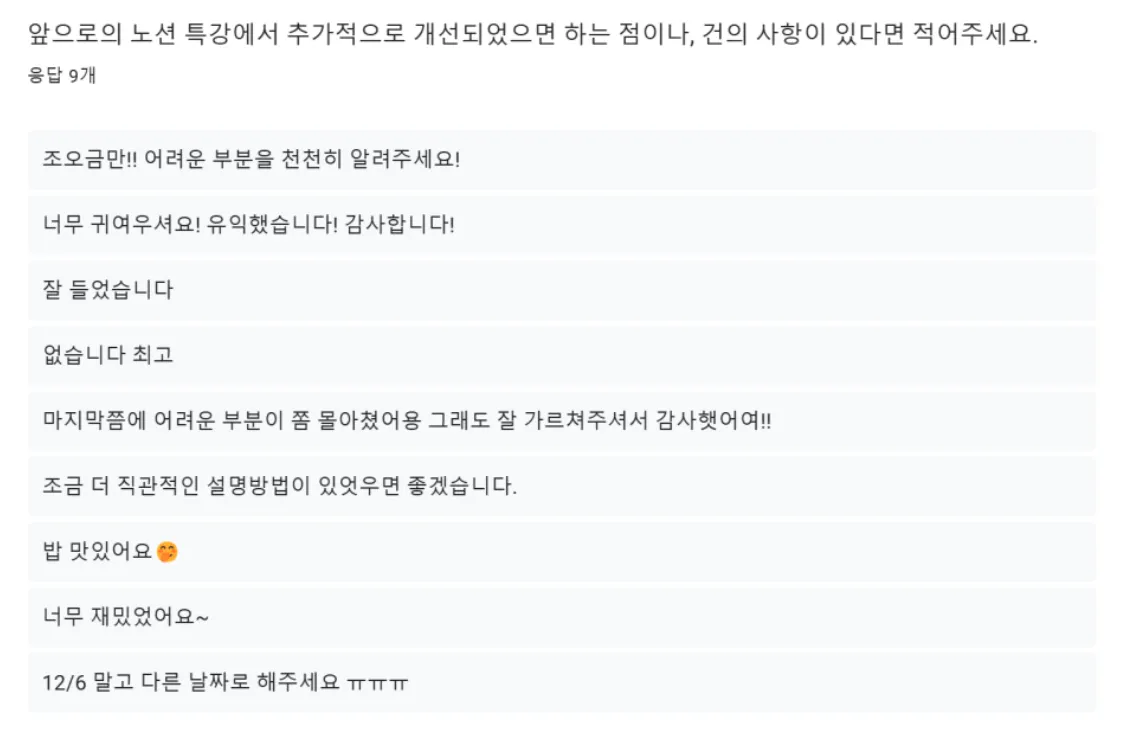This screenshot has width=1131, height=736.
Task: Select the response '조오금만!! 어려운 부분을 천천히 알려주세요!'
Action: 562,159
